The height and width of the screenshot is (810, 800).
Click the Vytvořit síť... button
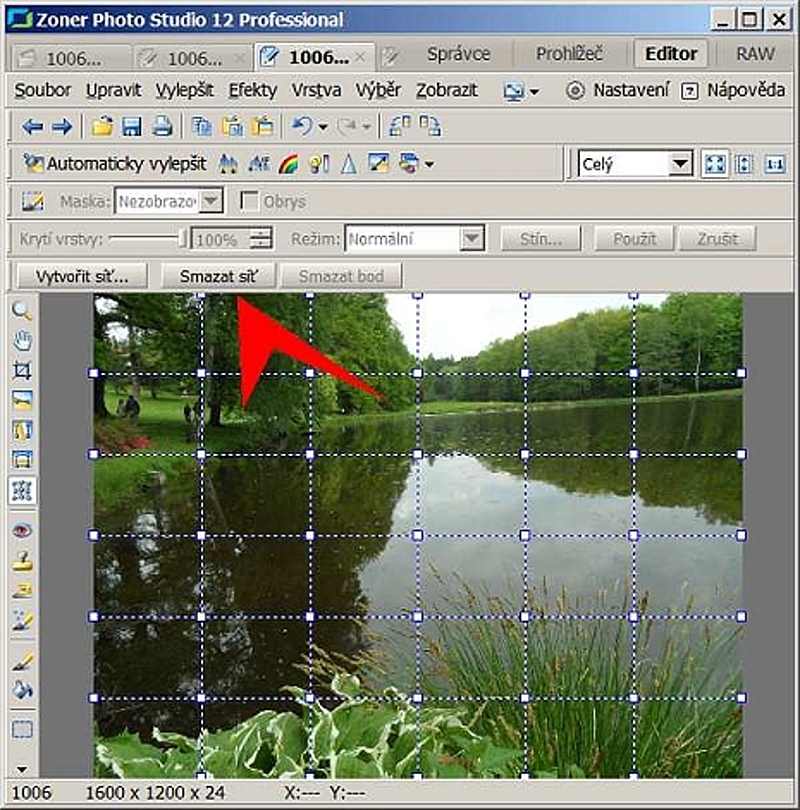point(77,276)
